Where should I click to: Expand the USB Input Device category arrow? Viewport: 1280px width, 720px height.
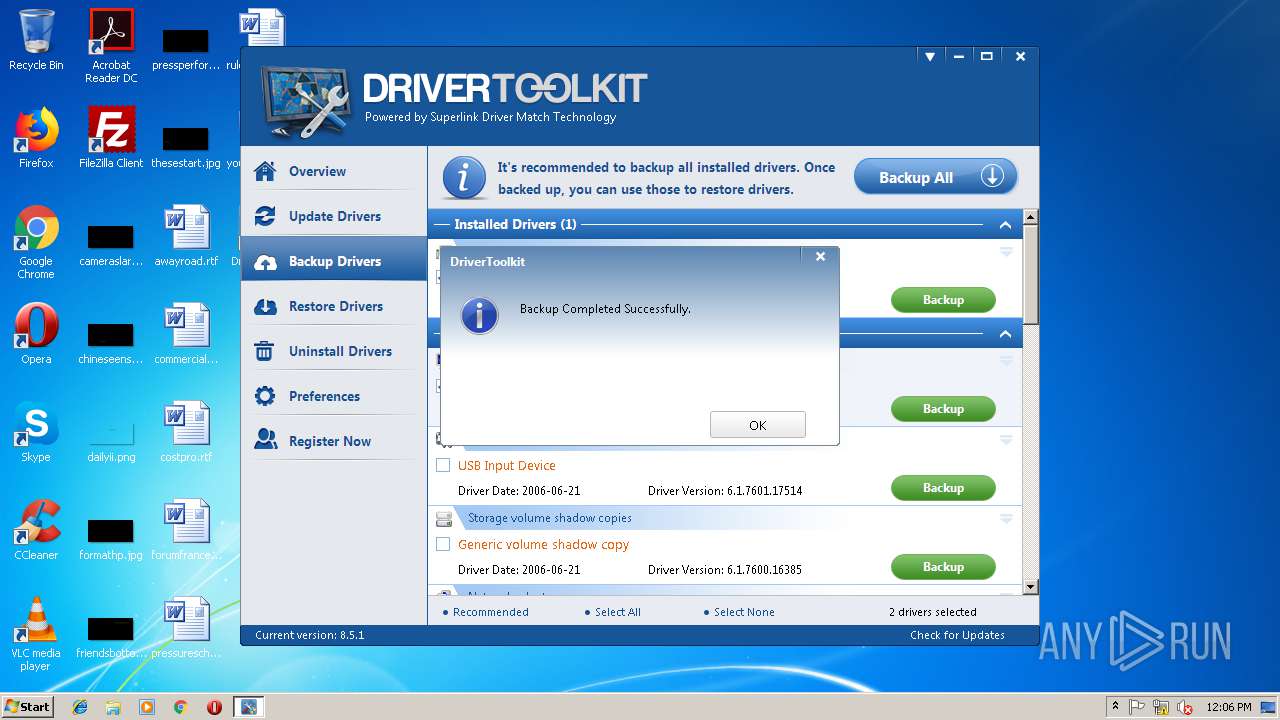coord(1006,440)
